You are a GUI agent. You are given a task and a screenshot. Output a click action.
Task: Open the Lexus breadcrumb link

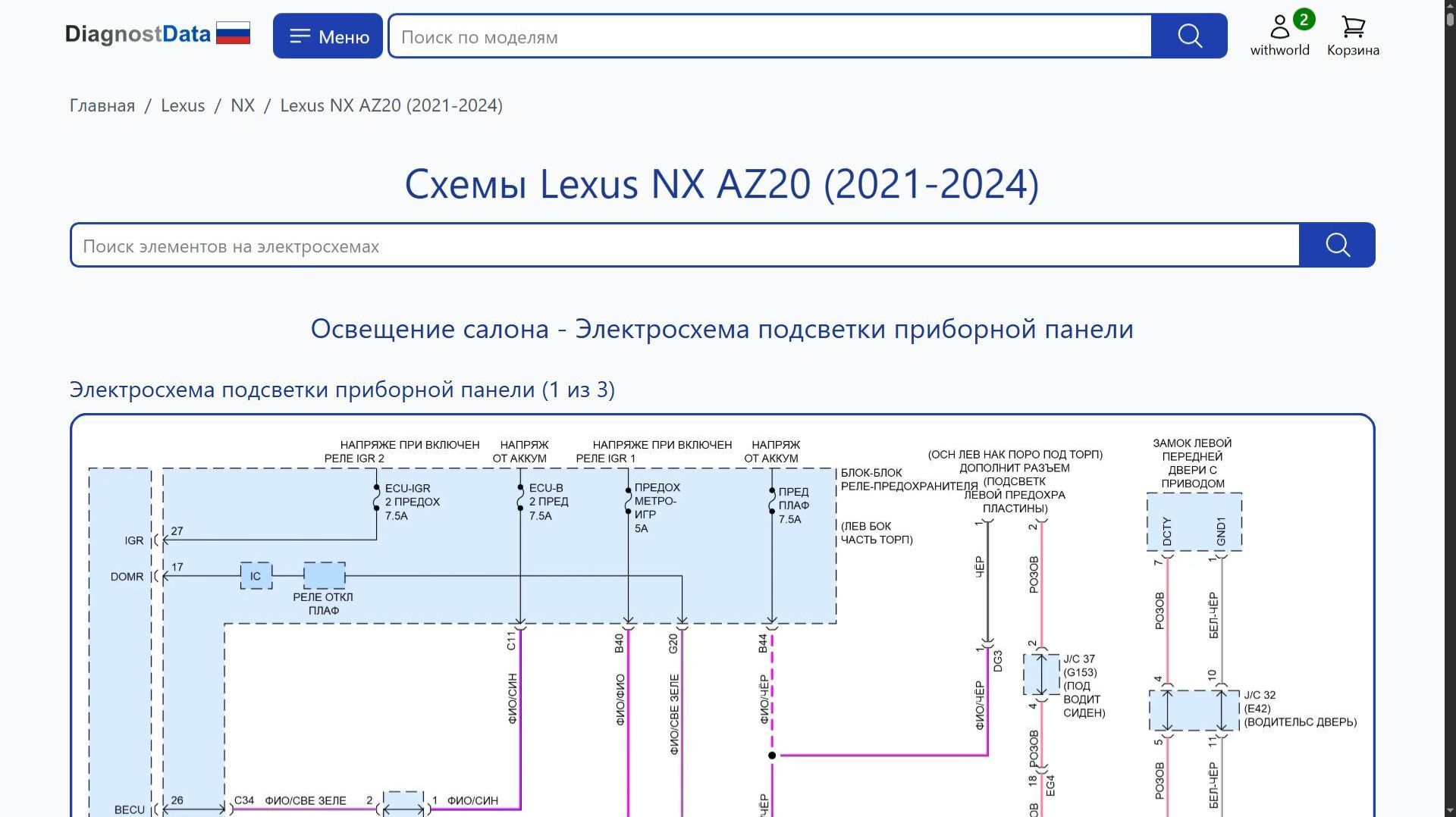tap(183, 105)
